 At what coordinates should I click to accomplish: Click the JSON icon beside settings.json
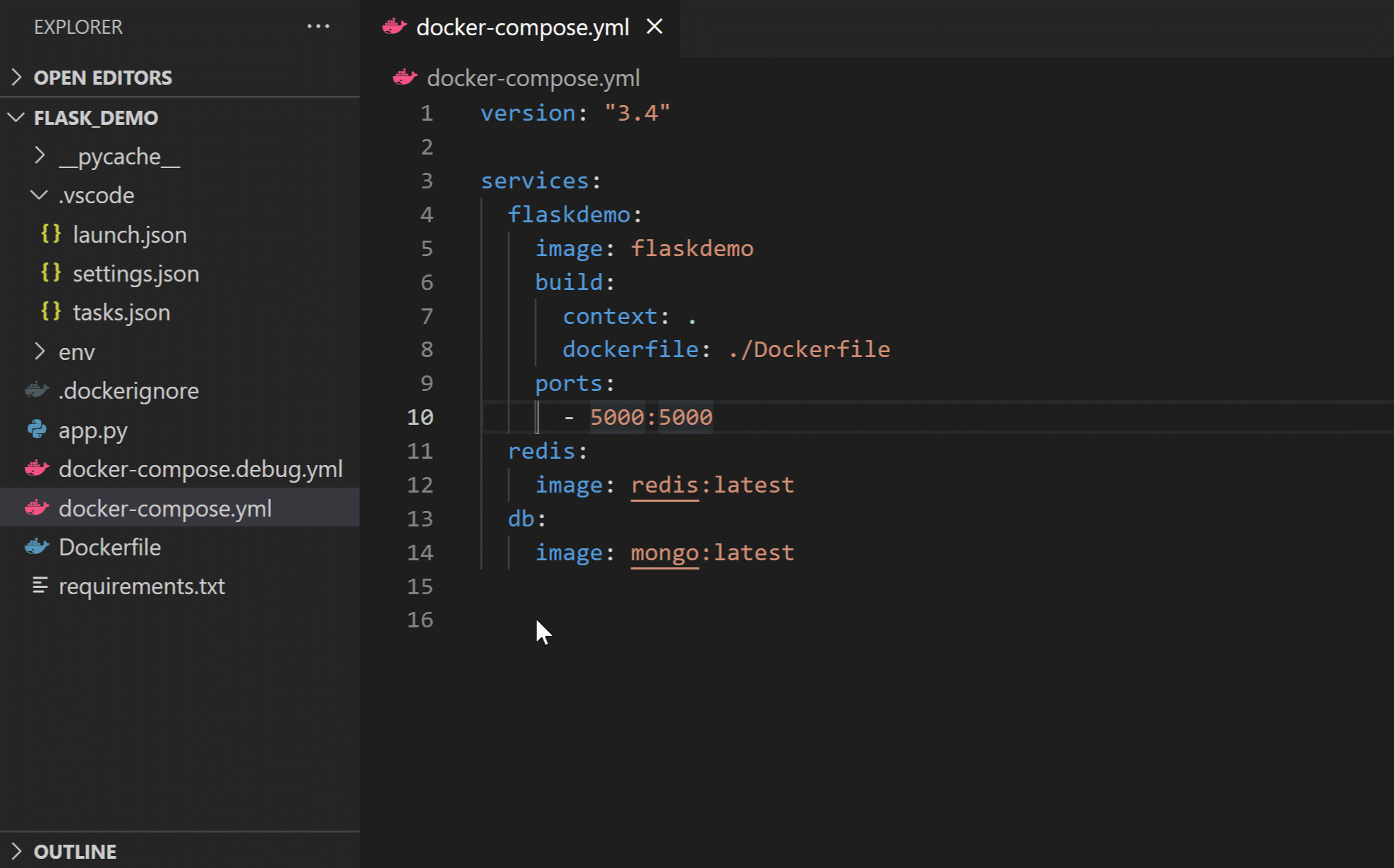click(50, 273)
